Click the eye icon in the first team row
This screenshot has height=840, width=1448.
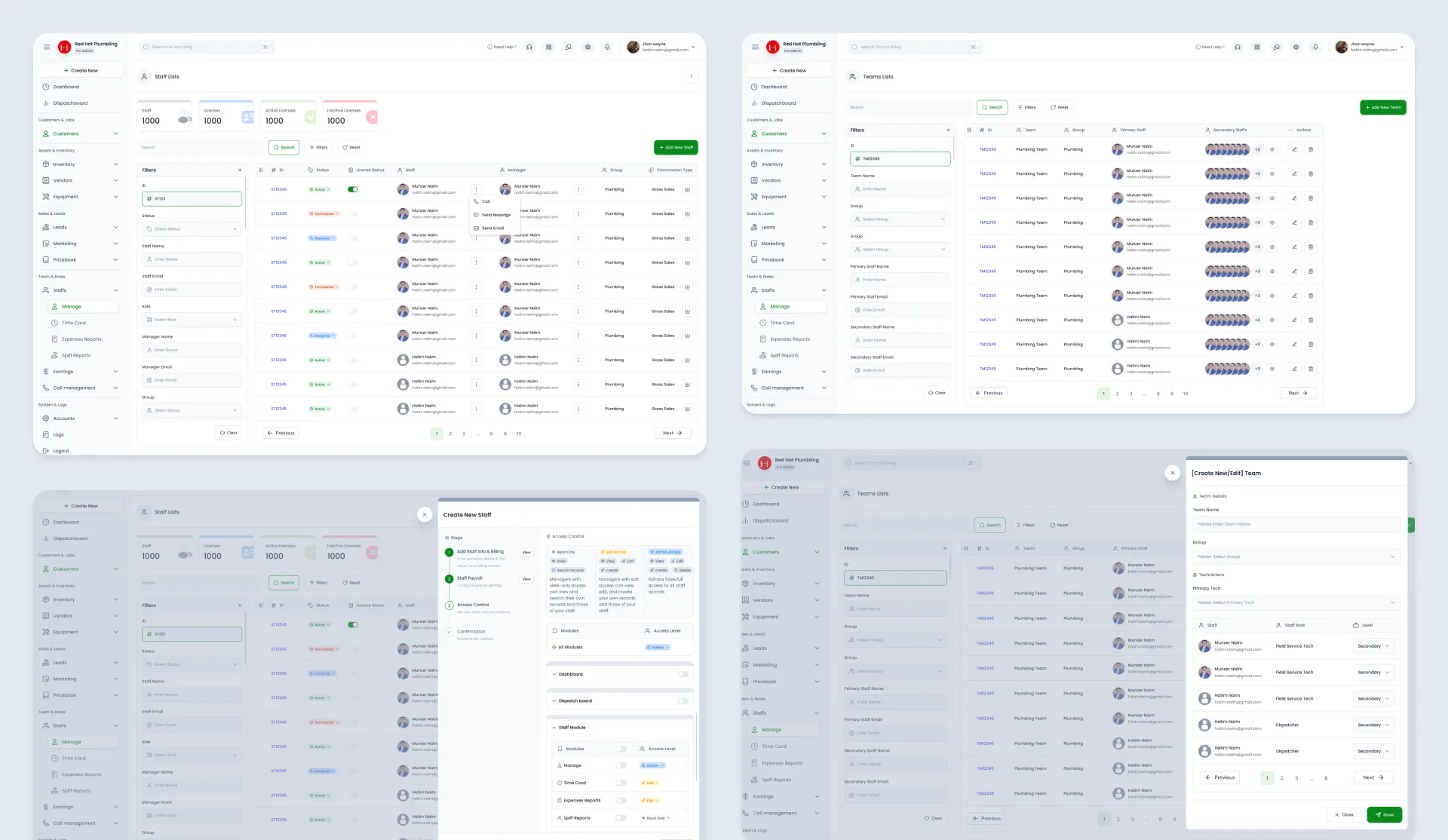click(x=1272, y=149)
